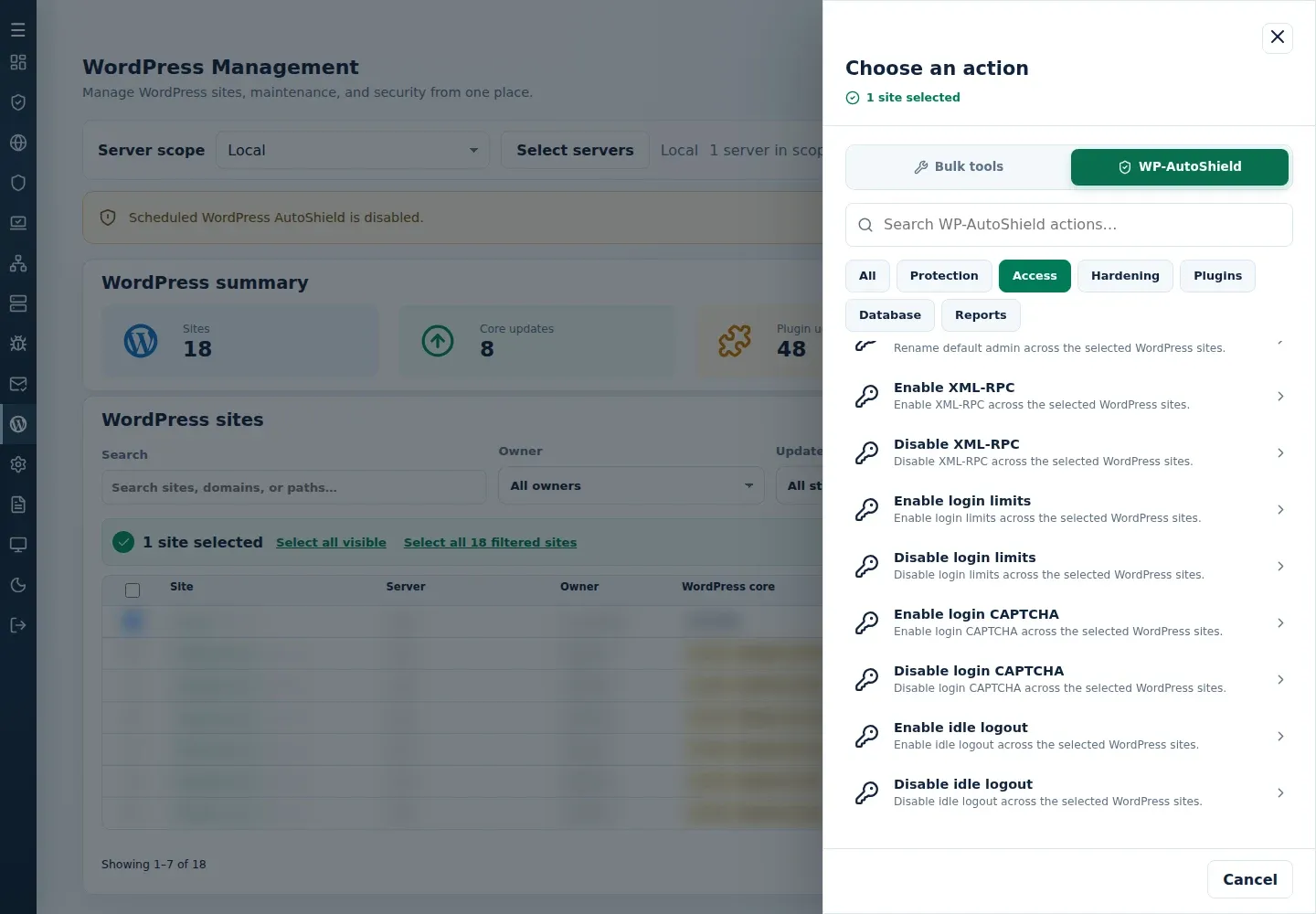Open the laptop-with-checkmark sidebar icon
Viewport: 1316px width, 914px height.
pyautogui.click(x=18, y=223)
